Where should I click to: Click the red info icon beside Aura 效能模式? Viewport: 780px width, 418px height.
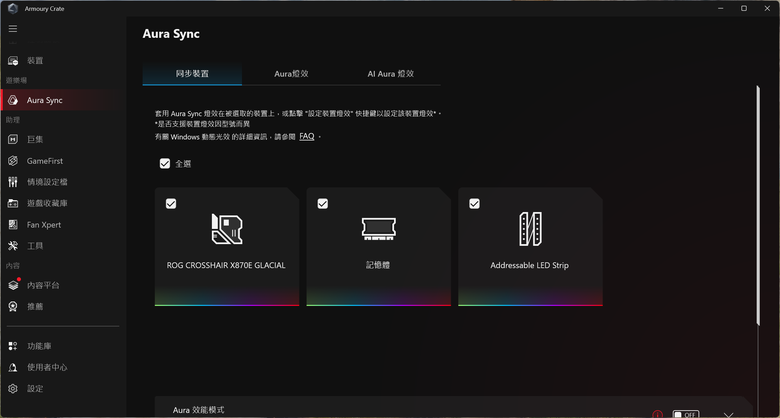(658, 414)
